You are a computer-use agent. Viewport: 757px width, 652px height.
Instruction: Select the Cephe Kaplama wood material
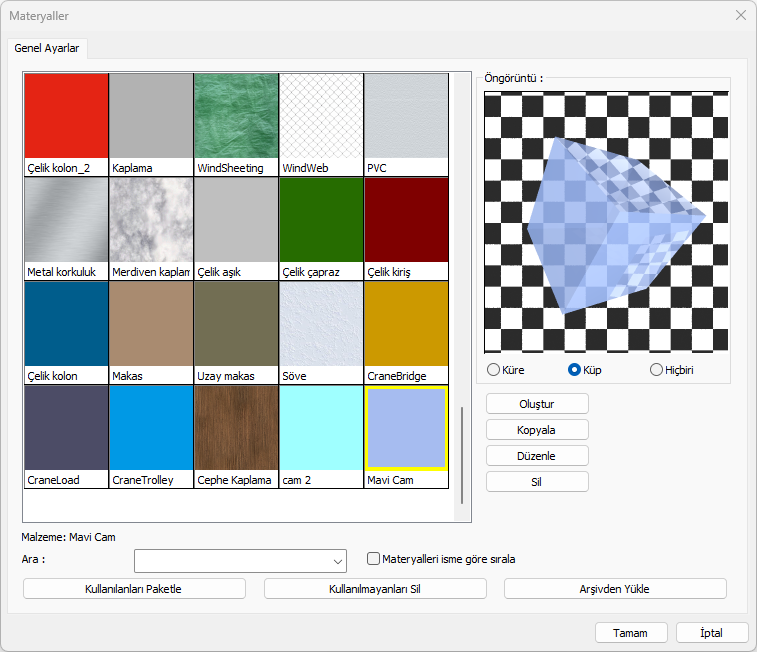(236, 428)
